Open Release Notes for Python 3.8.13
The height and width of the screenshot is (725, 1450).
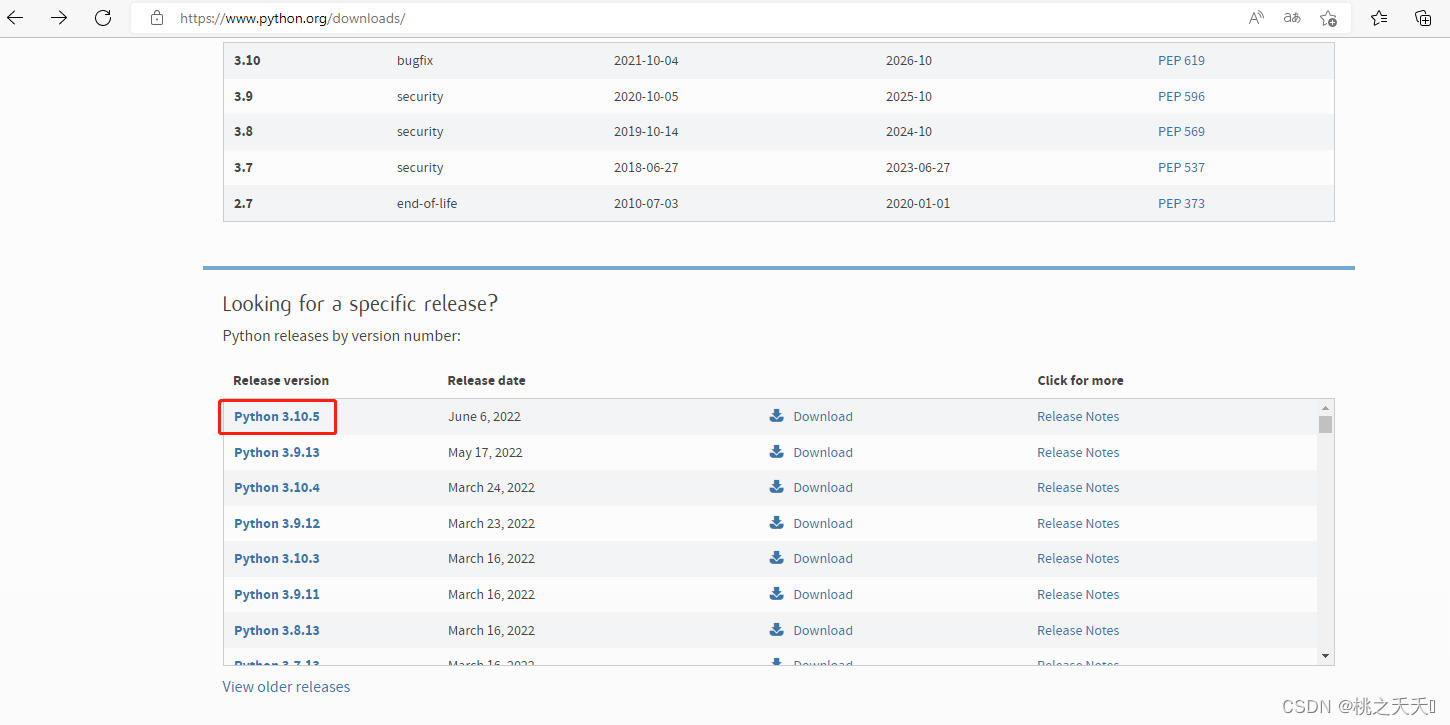1078,630
